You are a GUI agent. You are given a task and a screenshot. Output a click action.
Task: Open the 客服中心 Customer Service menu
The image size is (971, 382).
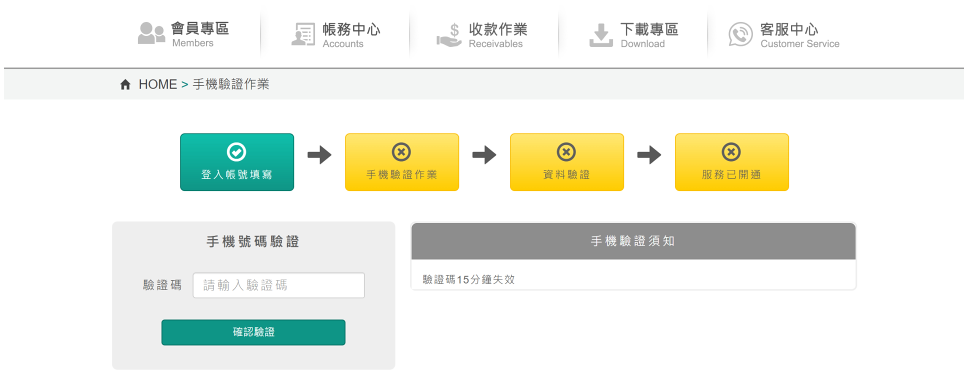coord(784,35)
